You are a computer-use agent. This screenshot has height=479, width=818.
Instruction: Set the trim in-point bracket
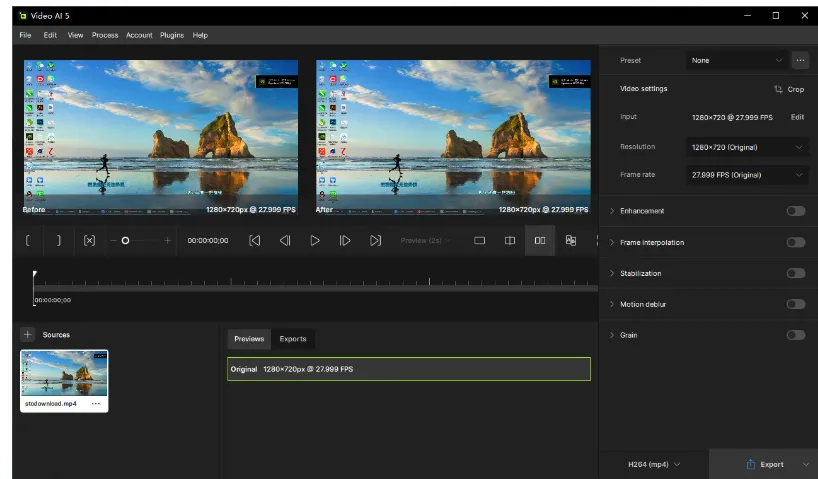[28, 241]
